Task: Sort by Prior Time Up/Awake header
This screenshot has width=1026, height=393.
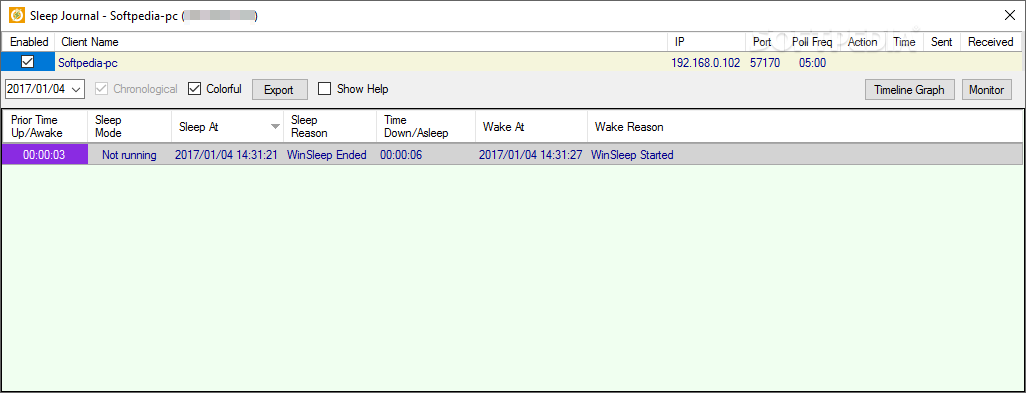Action: 44,127
